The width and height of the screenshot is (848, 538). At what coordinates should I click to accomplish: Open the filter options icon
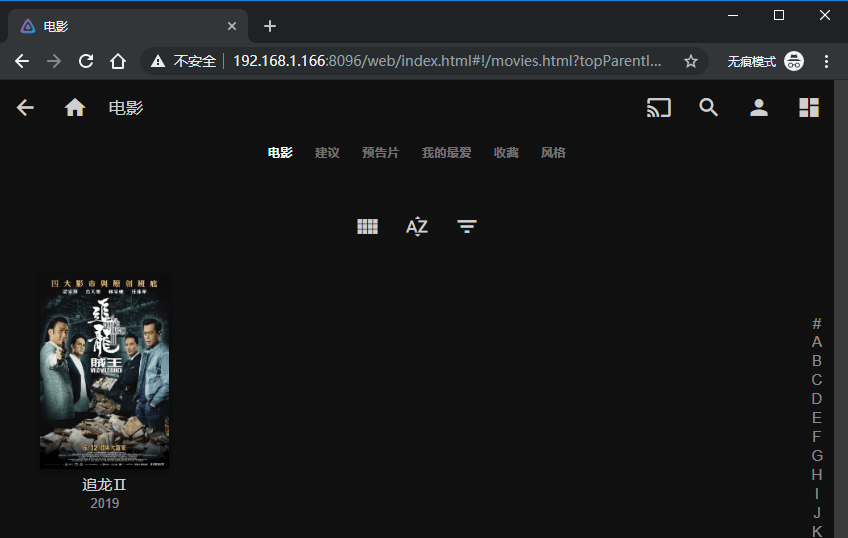[x=467, y=227]
